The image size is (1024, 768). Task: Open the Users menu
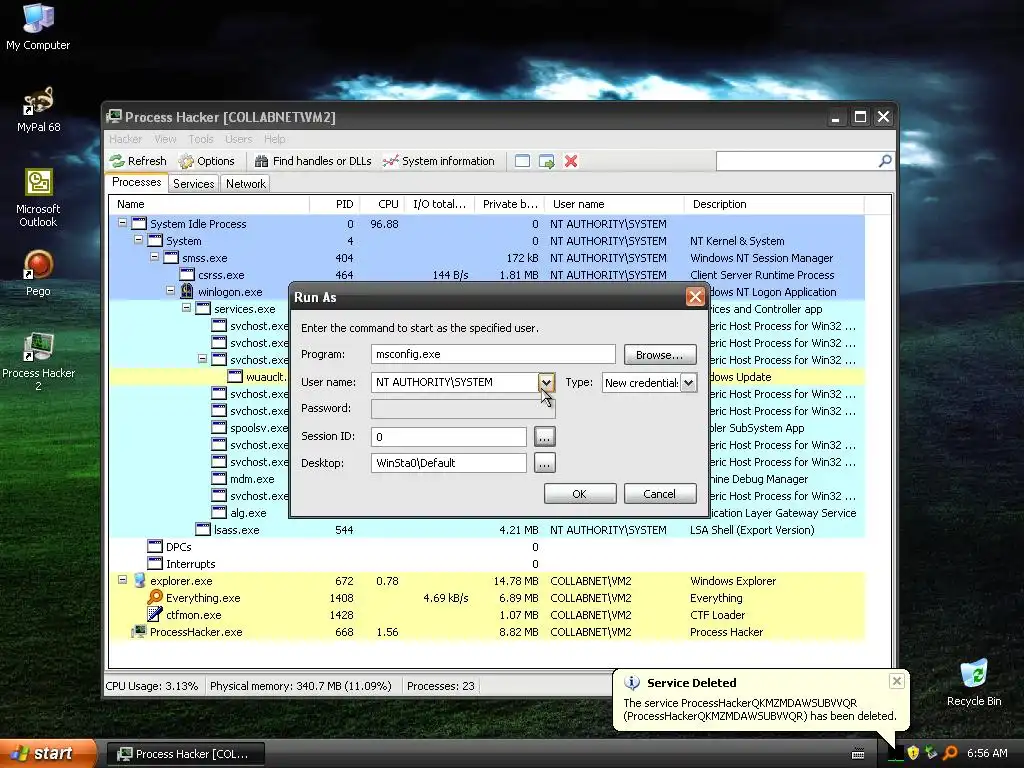click(238, 139)
